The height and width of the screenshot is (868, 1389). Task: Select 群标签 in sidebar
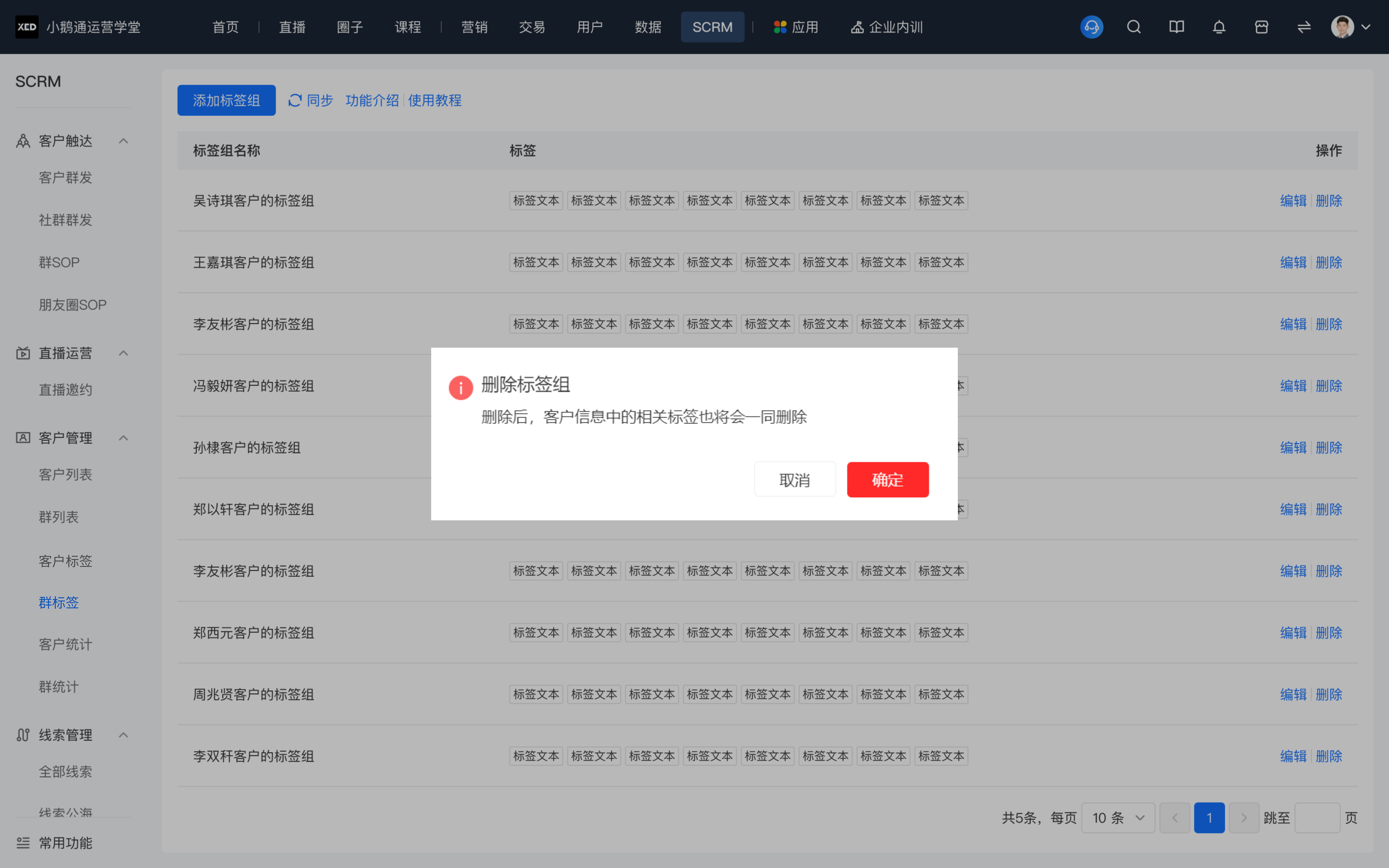pyautogui.click(x=59, y=602)
